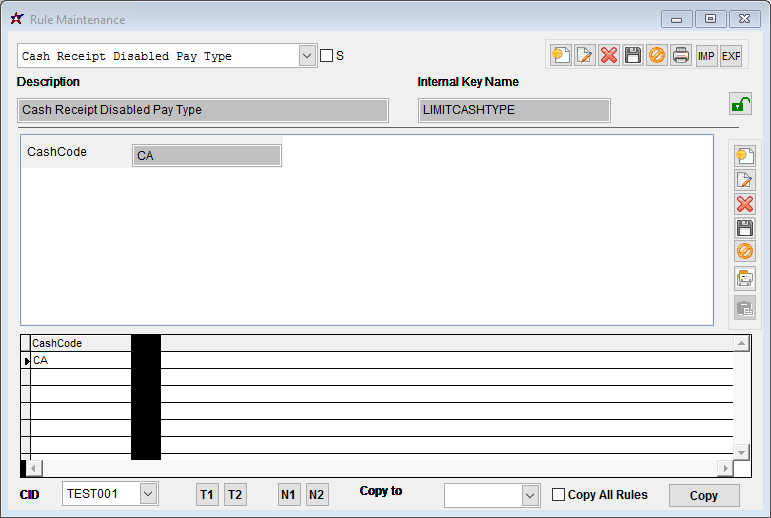Toggle the S checkbox
This screenshot has width=771, height=518.
[x=326, y=56]
